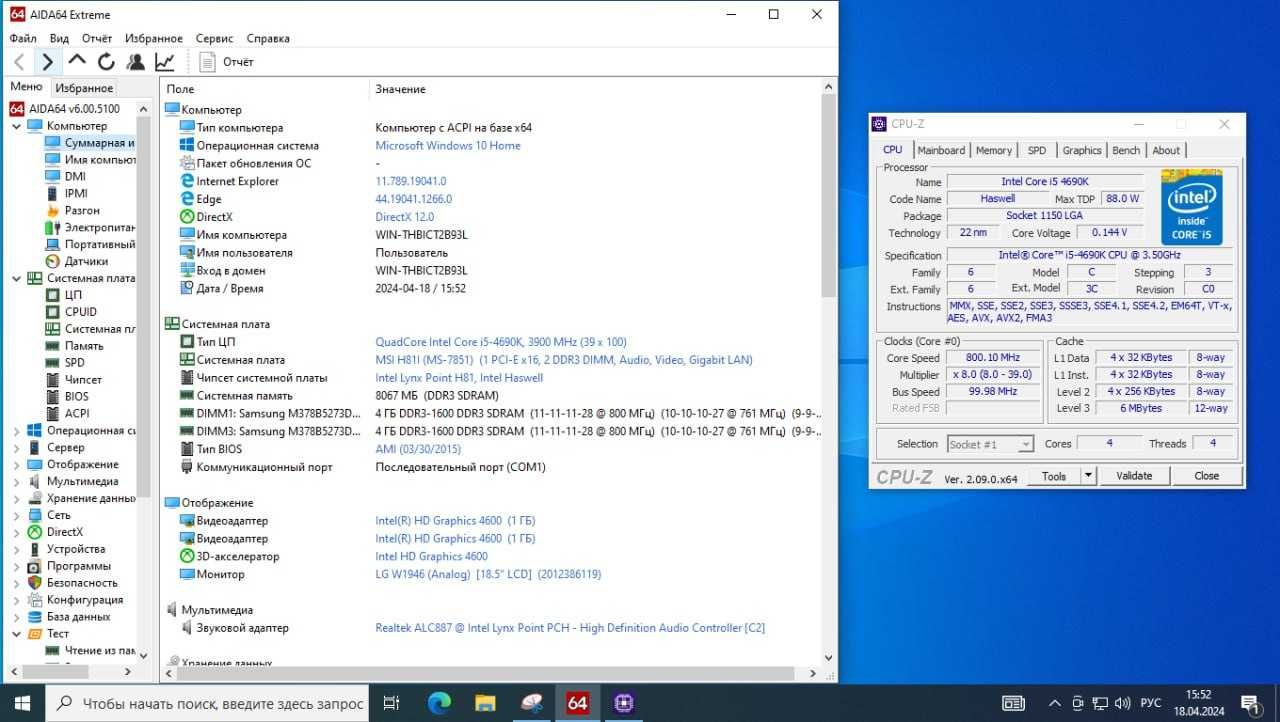1280x722 pixels.
Task: Expand the Сеть tree node
Action: click(17, 515)
